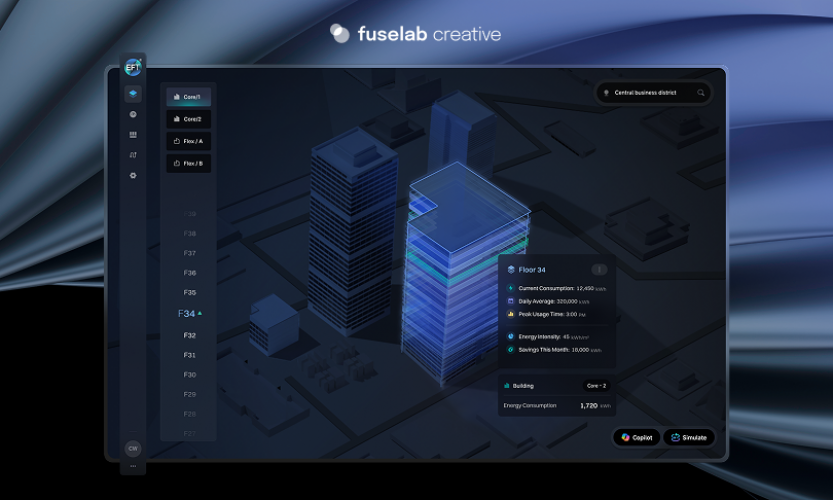
Task: Click the fuselab creative logo
Action: click(x=415, y=33)
